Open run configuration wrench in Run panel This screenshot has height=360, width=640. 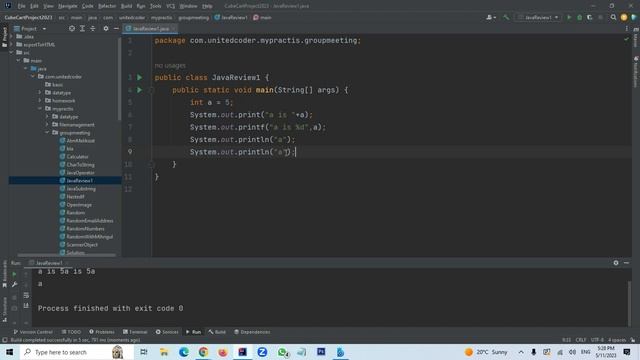click(14, 284)
